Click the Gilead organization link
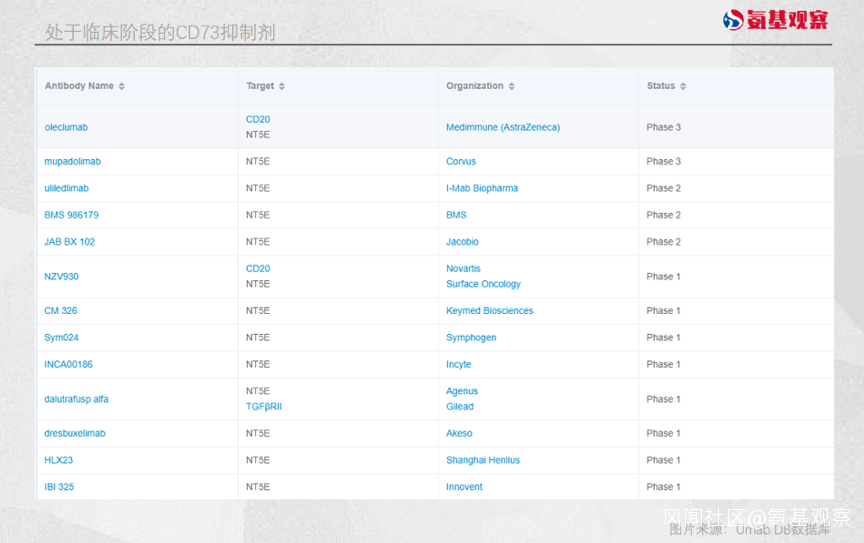The image size is (864, 543). coord(460,407)
